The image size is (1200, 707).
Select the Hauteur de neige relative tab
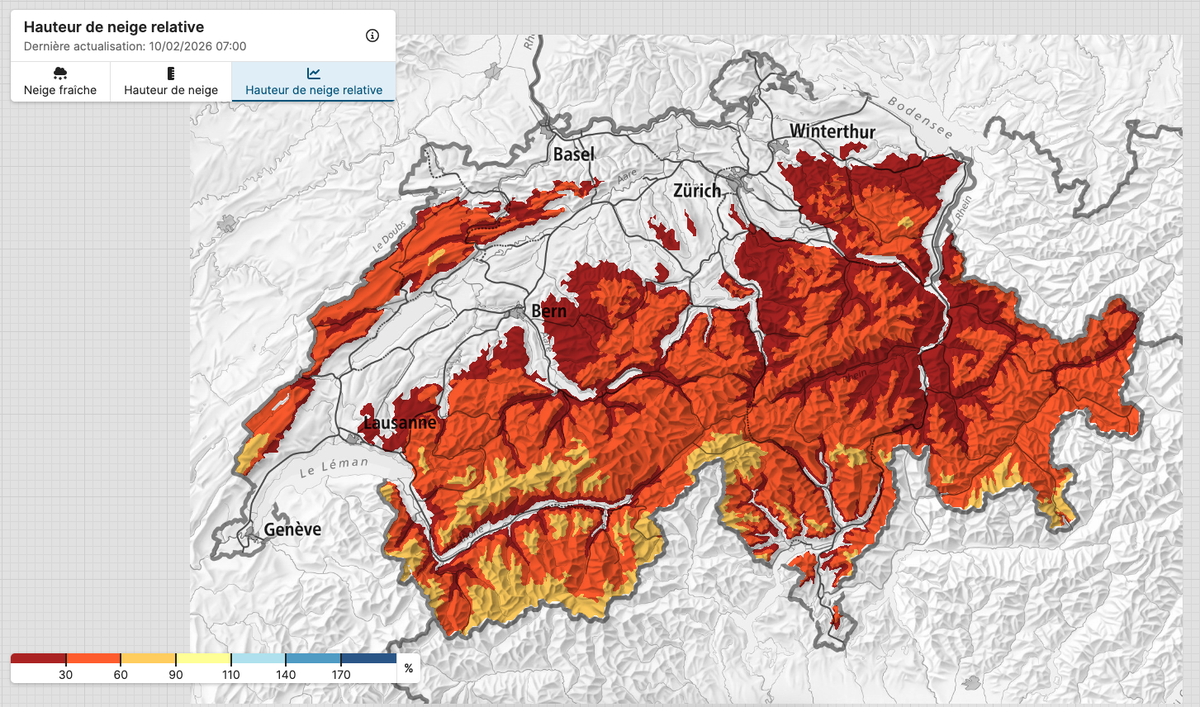coord(313,81)
